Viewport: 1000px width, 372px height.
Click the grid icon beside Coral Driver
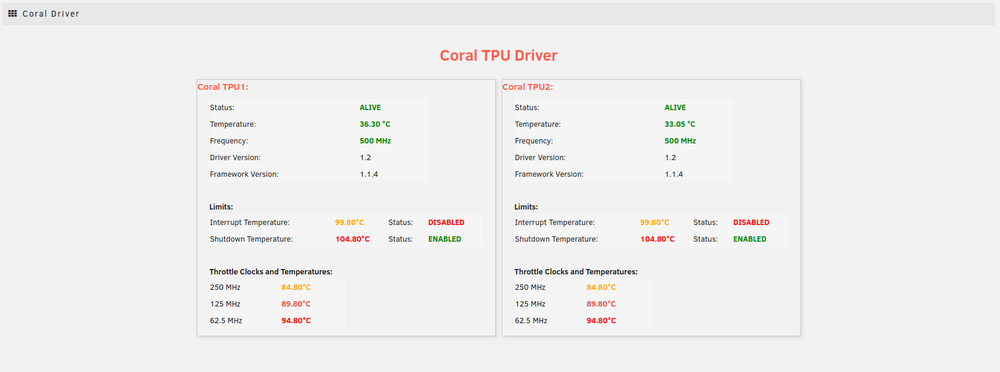point(13,13)
